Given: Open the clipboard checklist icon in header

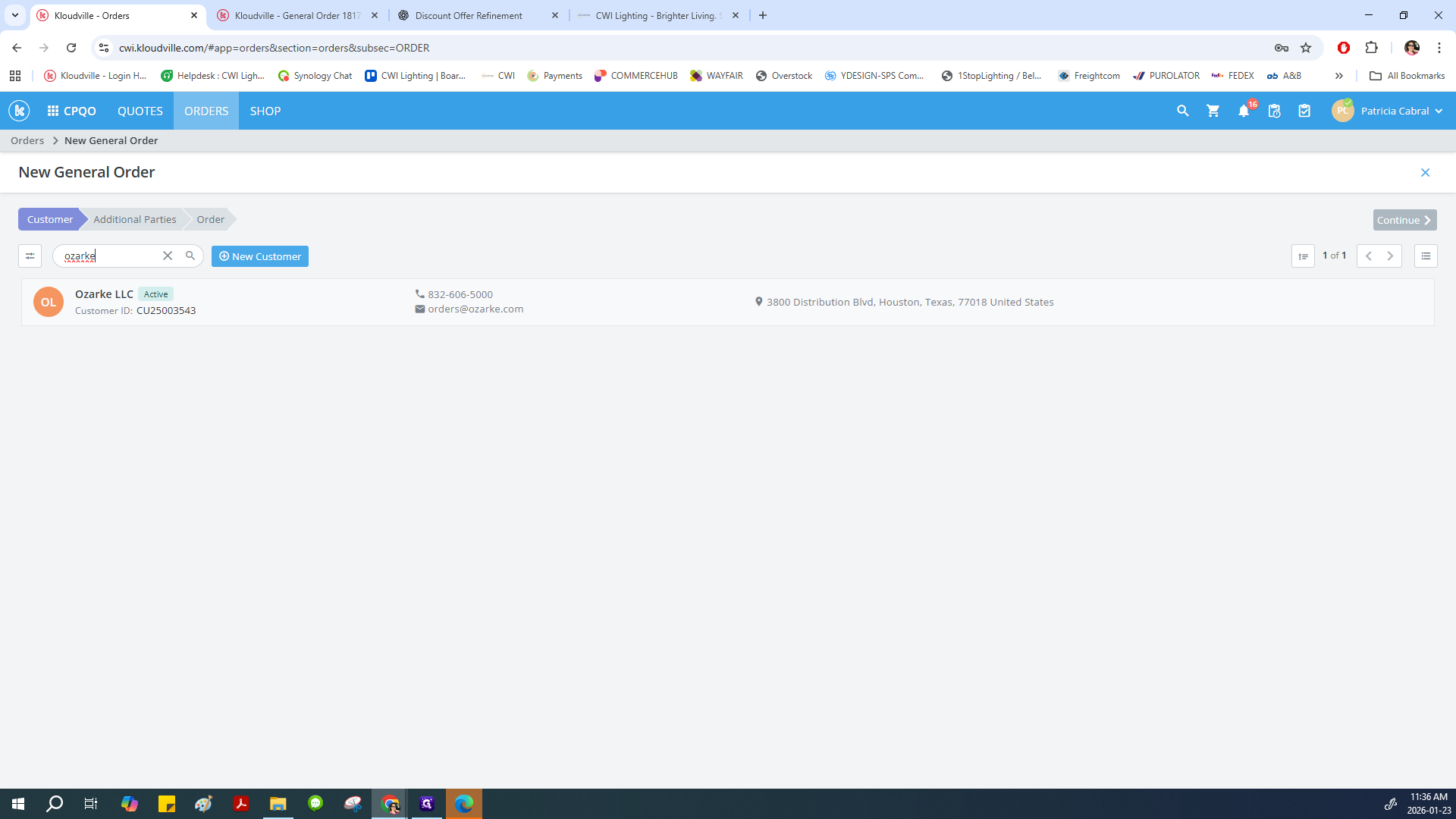Looking at the screenshot, I should click(x=1304, y=111).
